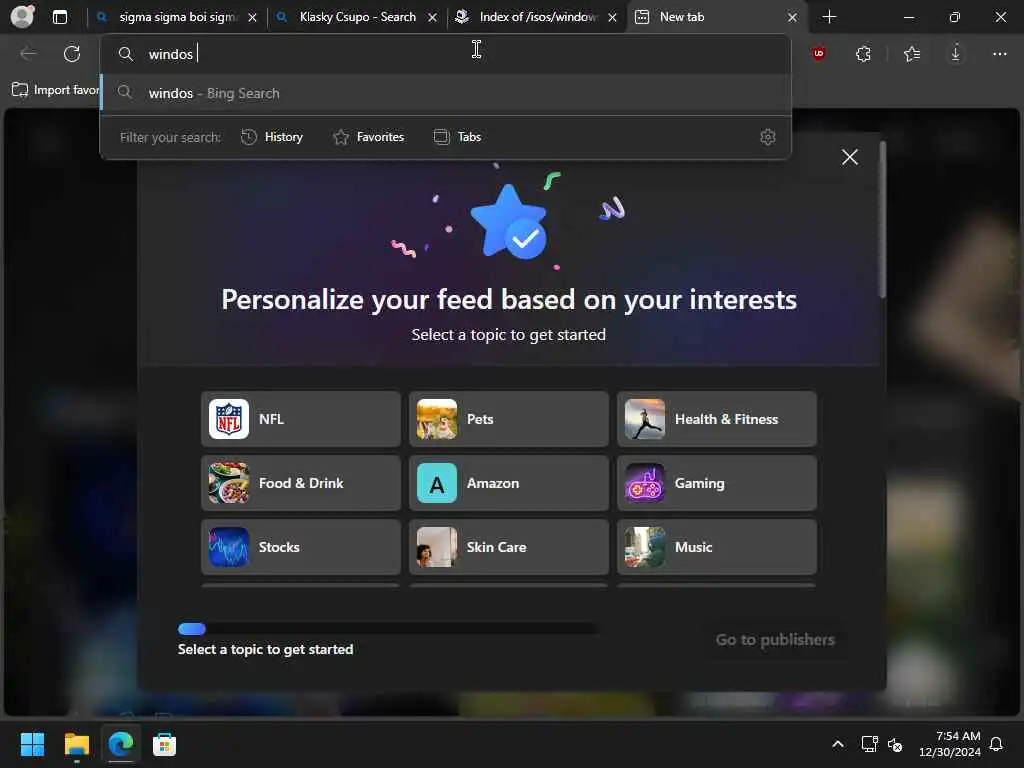
Task: Select the Gaming topic
Action: [x=717, y=483]
